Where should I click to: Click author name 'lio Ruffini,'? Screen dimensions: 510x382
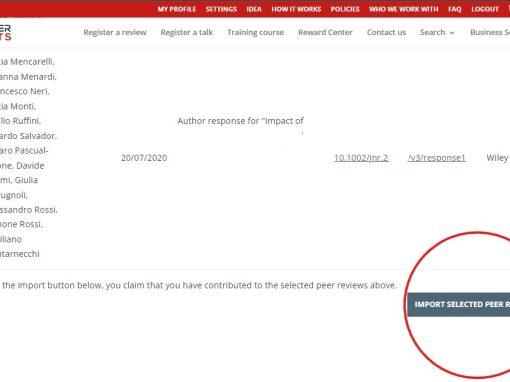click(20, 121)
